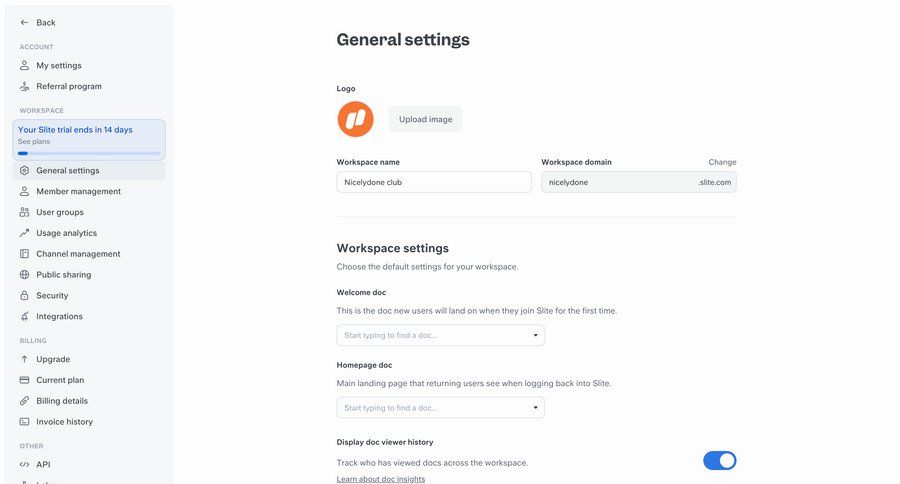Screen dimensions: 900x484
Task: Click the Workspace name input field
Action: click(x=434, y=182)
